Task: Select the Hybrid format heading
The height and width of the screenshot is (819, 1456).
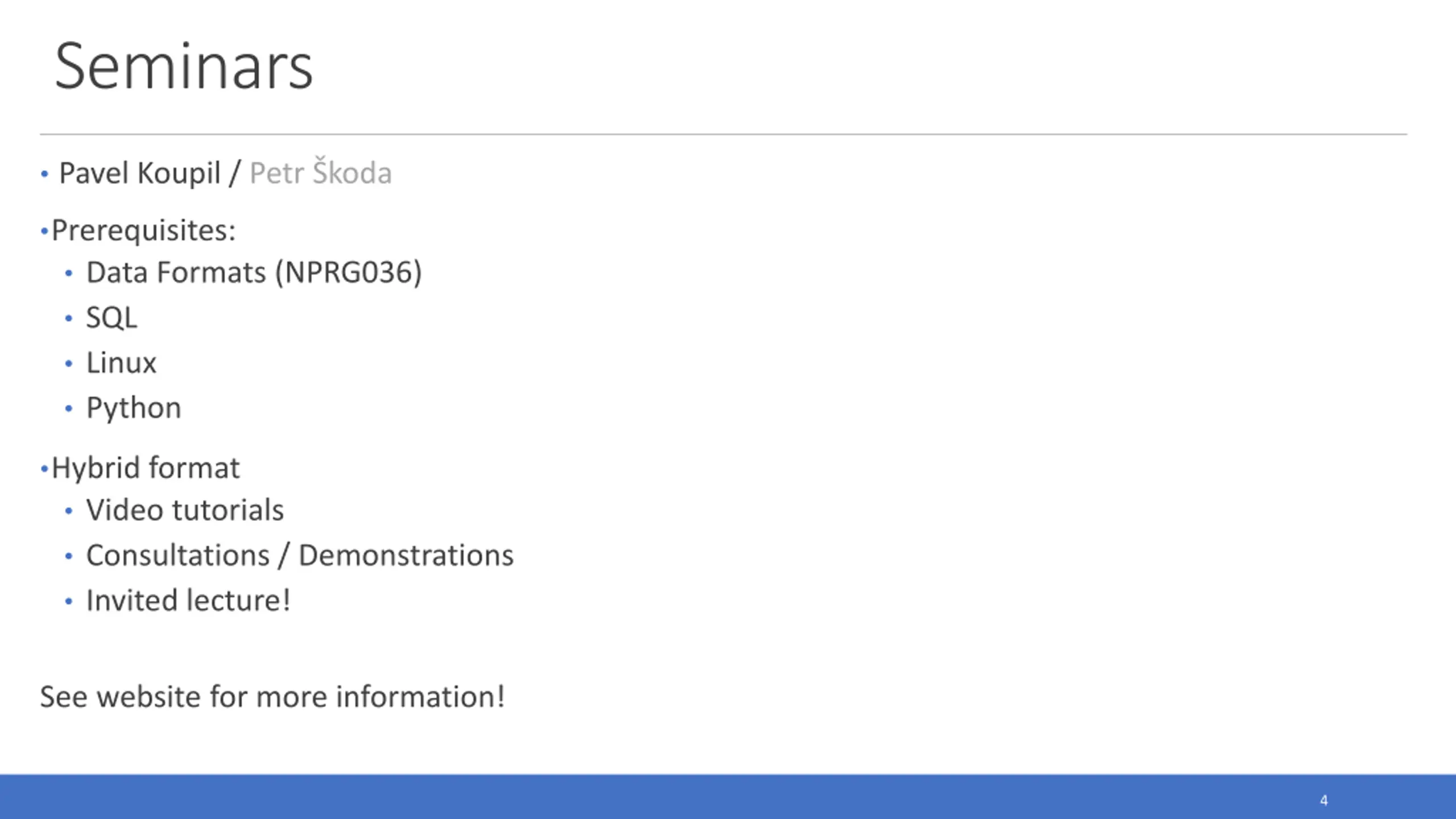Action: pos(146,468)
